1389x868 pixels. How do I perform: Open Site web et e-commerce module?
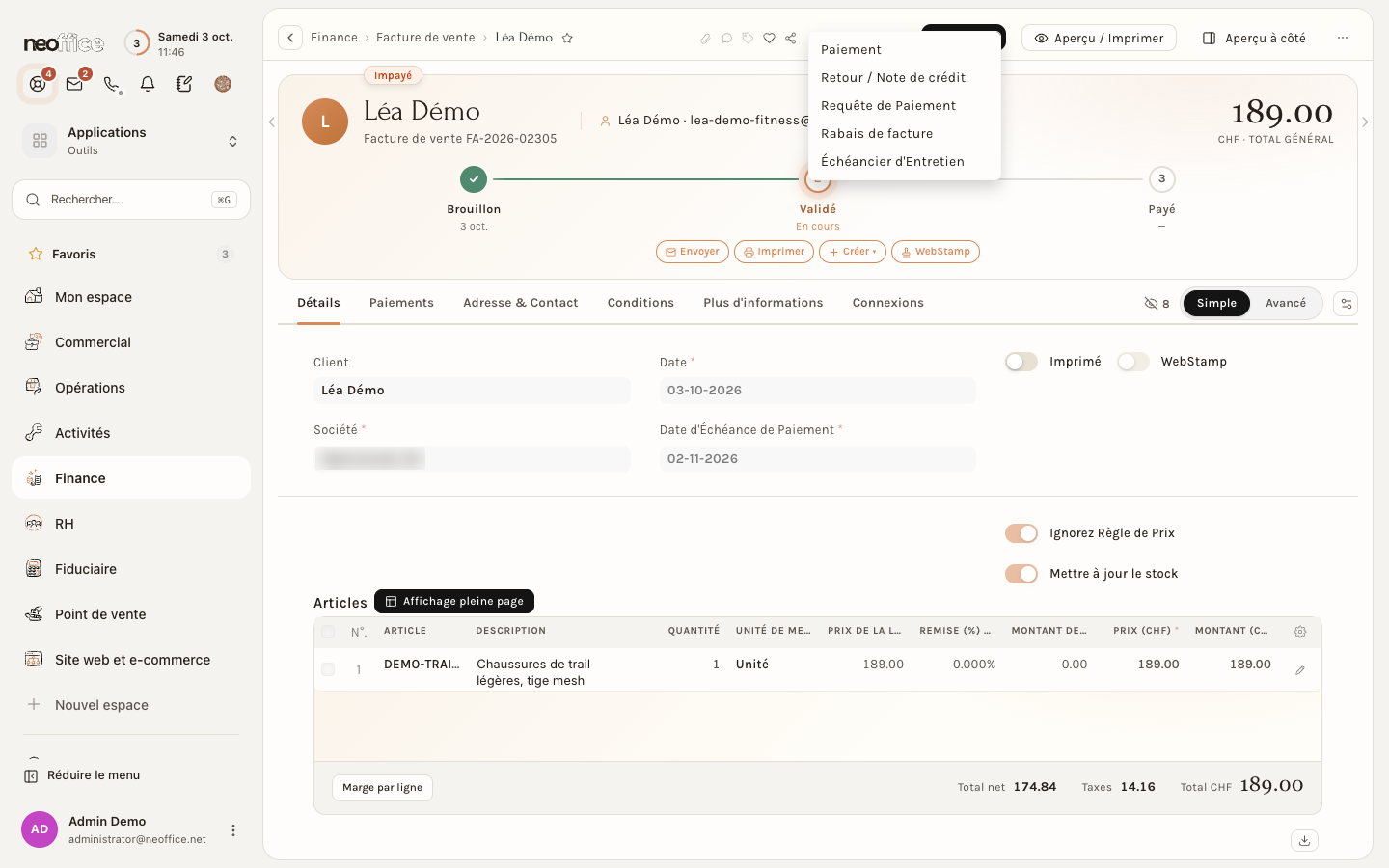[131, 660]
